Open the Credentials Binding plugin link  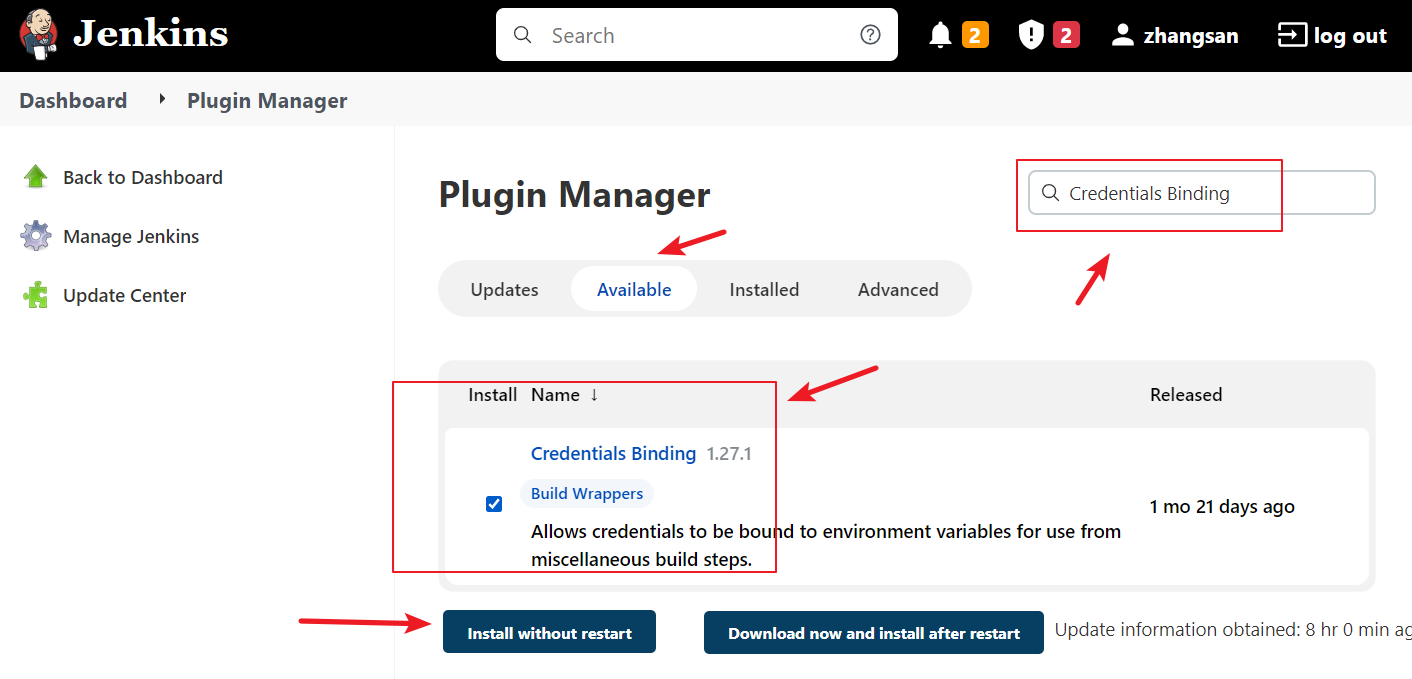coord(613,453)
